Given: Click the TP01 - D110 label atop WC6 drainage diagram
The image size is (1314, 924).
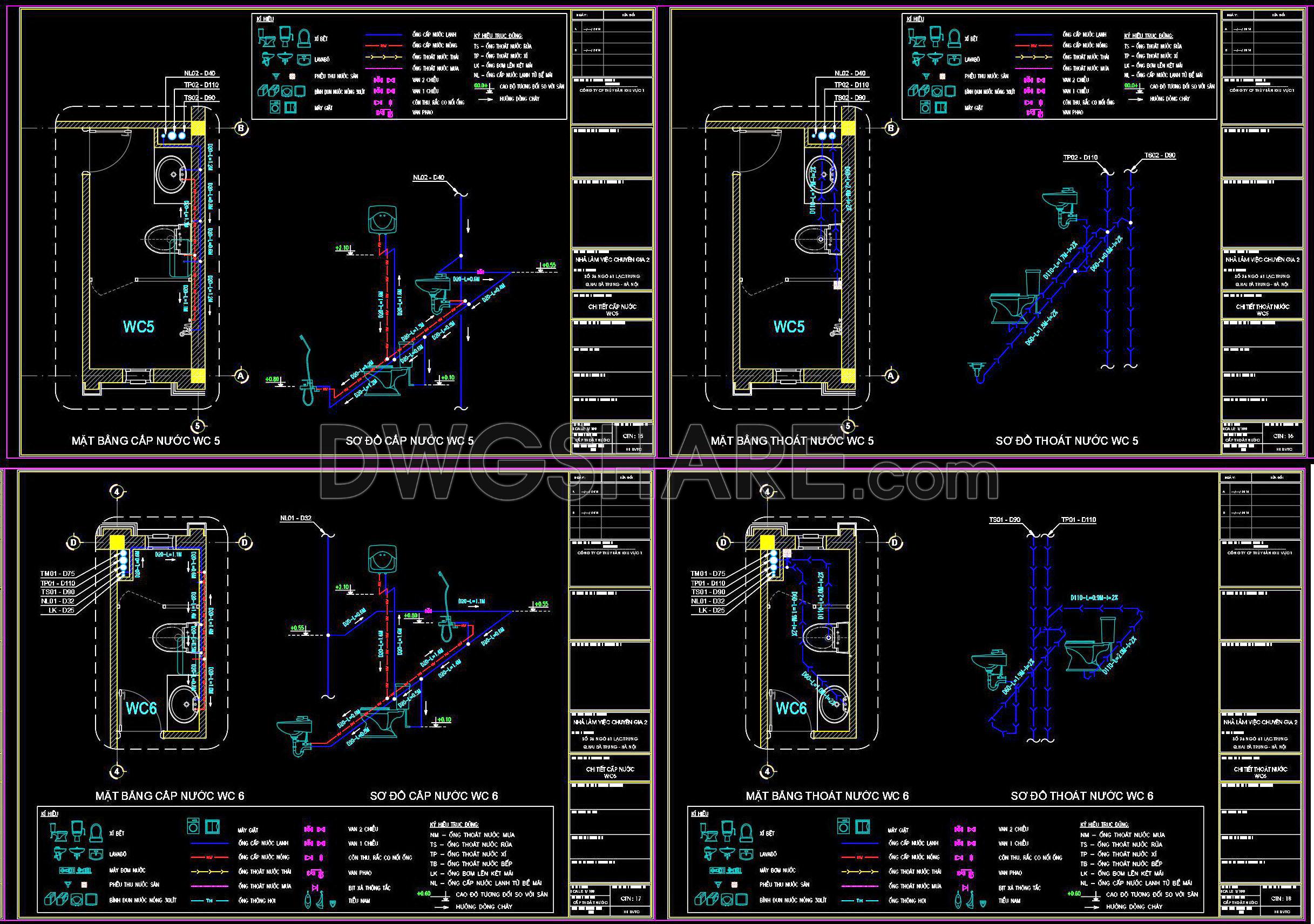Looking at the screenshot, I should pyautogui.click(x=1078, y=520).
